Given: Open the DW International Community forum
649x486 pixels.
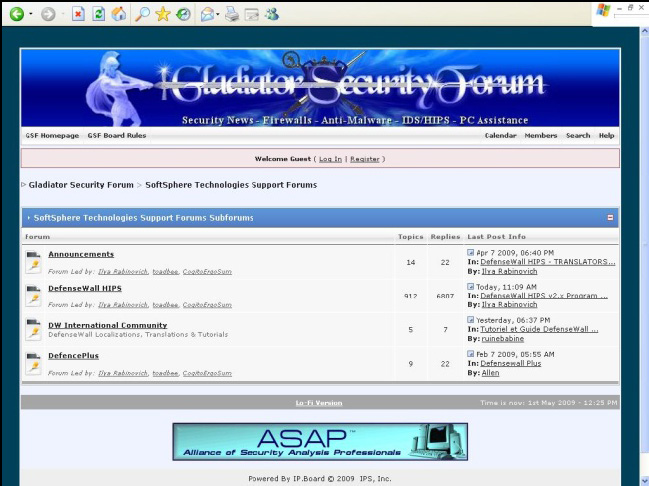Looking at the screenshot, I should coord(107,325).
